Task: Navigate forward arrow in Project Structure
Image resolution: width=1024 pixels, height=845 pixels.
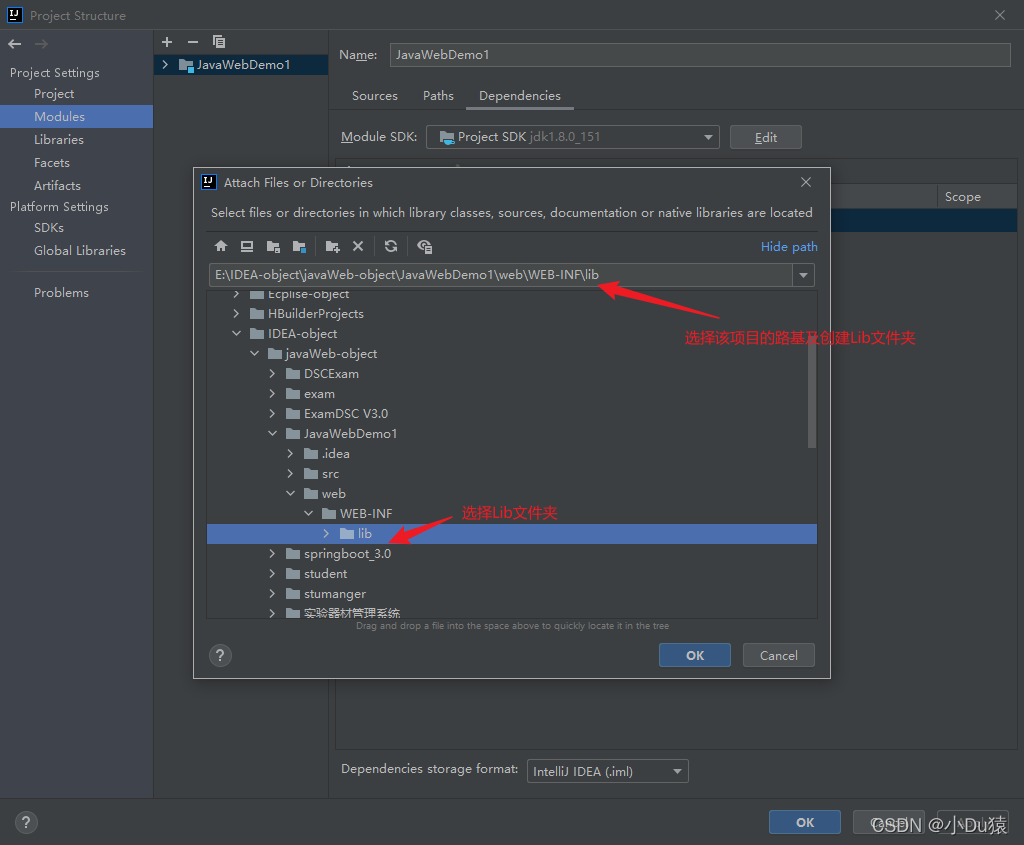Action: click(41, 44)
